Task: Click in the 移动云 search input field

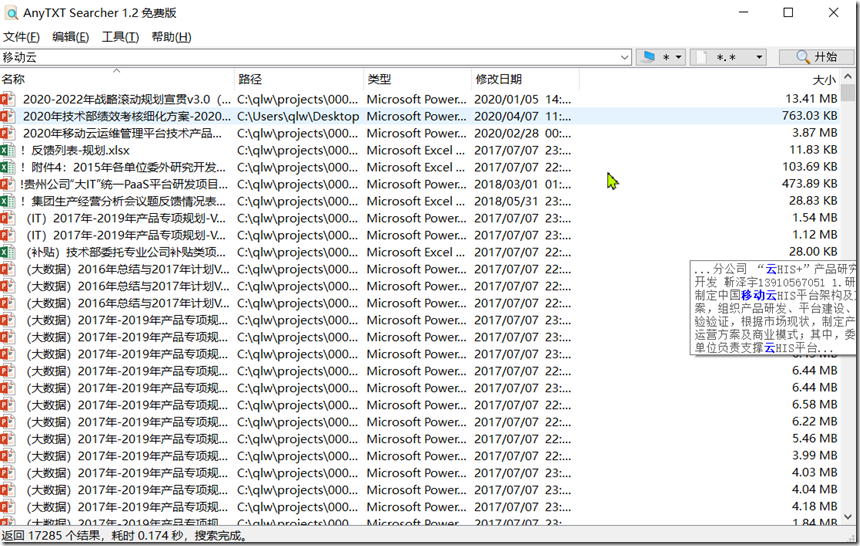Action: pyautogui.click(x=300, y=58)
